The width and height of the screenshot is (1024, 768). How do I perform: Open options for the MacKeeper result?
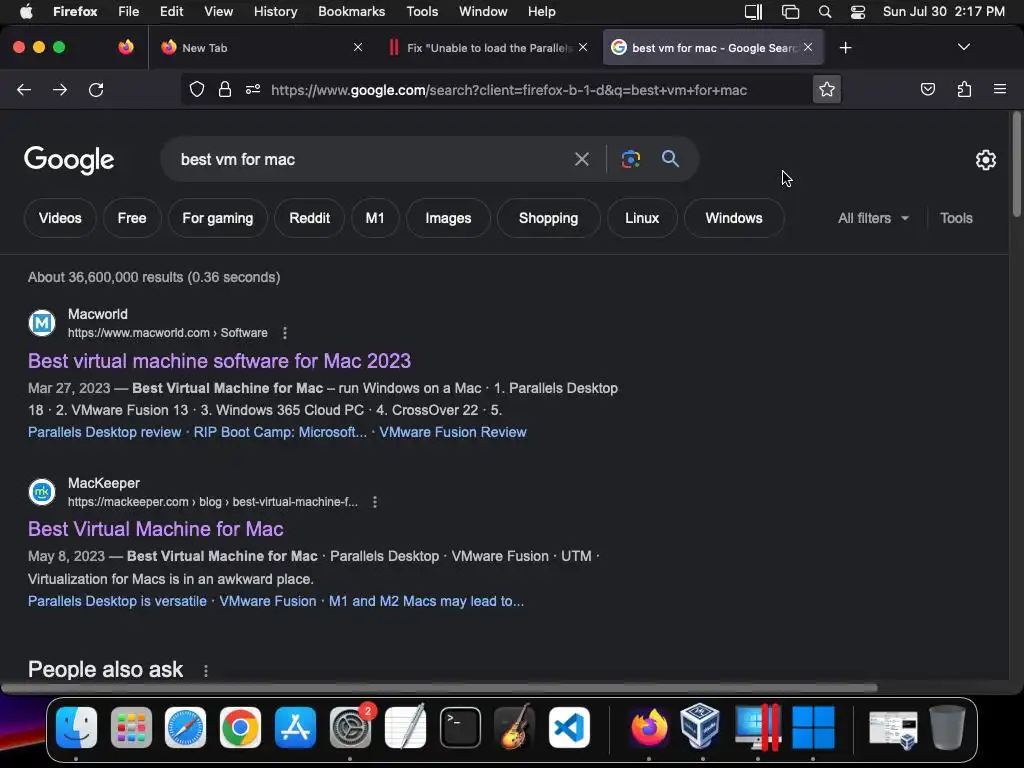375,502
